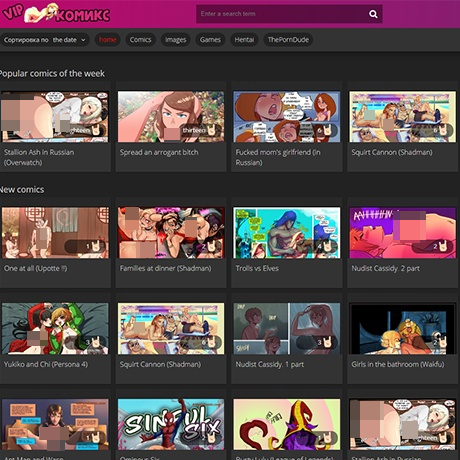Click rock-hand icon on Families at dinner card
The image size is (460, 460).
(212, 247)
